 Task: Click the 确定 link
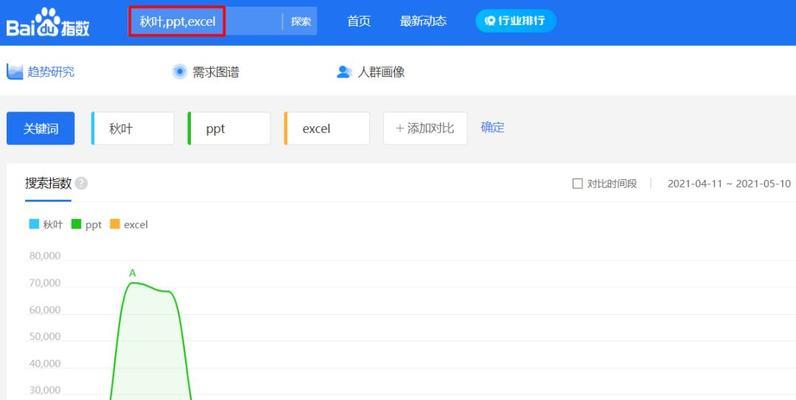[492, 127]
